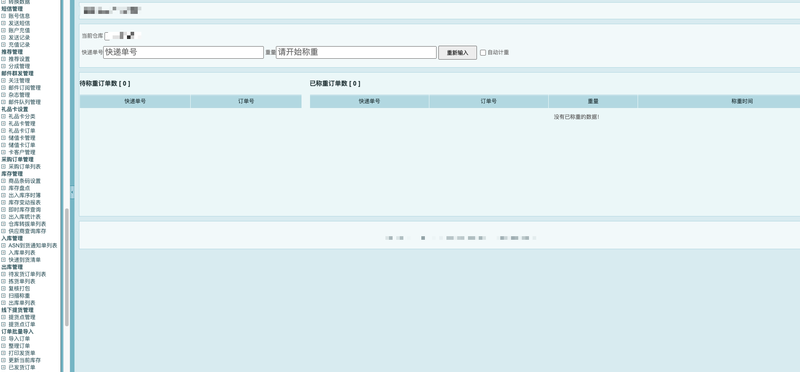
Task: Open 拣货单列表 in the sidebar
Action: pyautogui.click(x=22, y=281)
